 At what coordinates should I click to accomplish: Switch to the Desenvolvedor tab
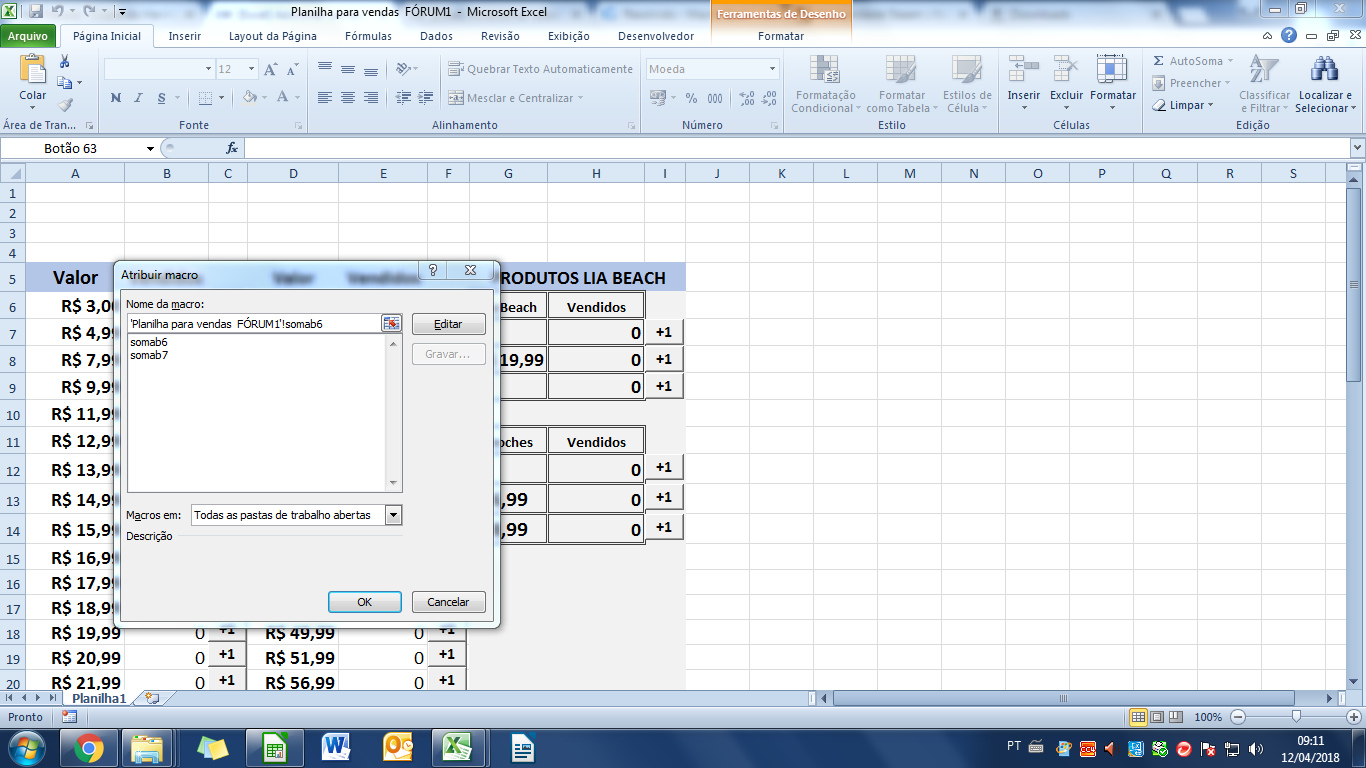[656, 36]
